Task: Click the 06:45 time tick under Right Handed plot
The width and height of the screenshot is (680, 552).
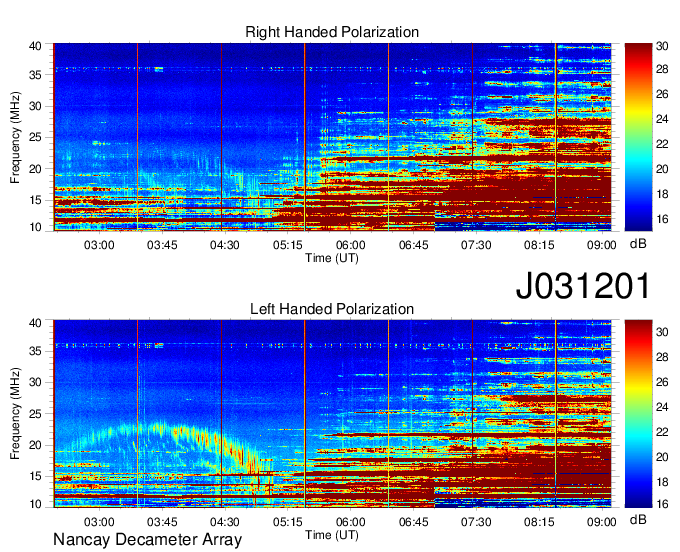Action: tap(413, 245)
